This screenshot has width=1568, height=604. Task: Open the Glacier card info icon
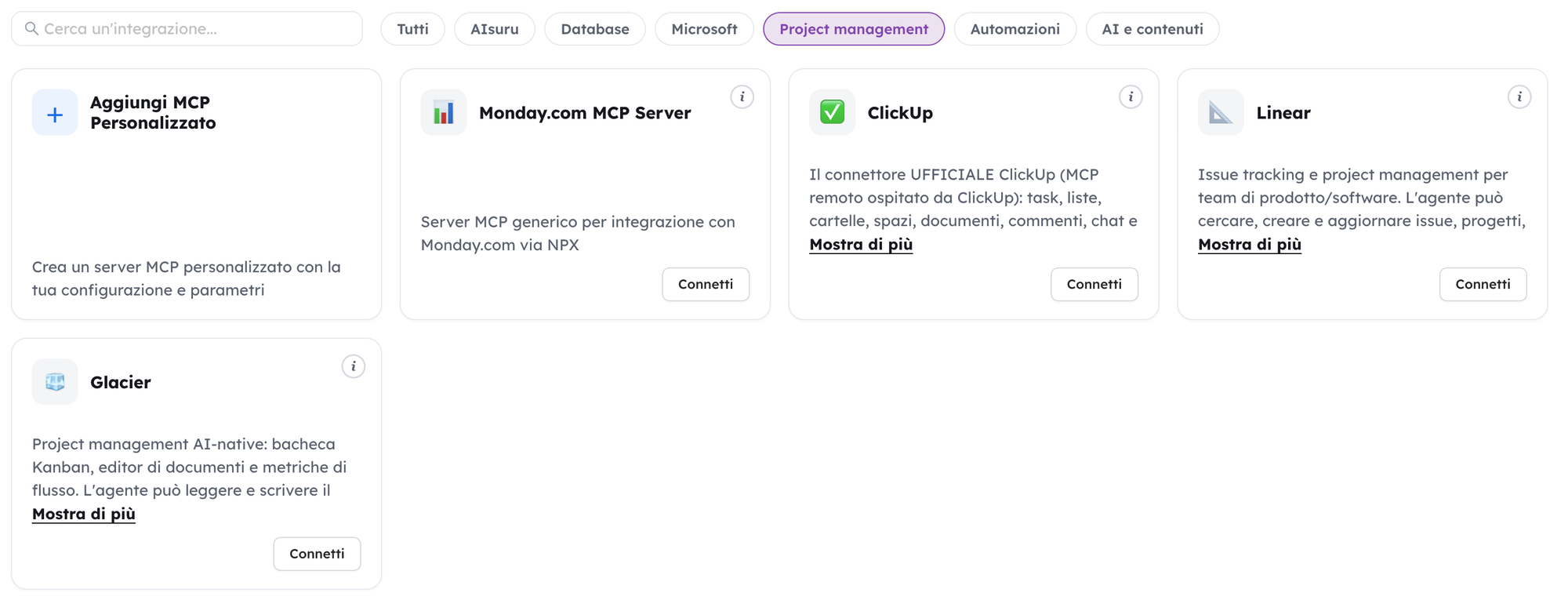tap(354, 366)
